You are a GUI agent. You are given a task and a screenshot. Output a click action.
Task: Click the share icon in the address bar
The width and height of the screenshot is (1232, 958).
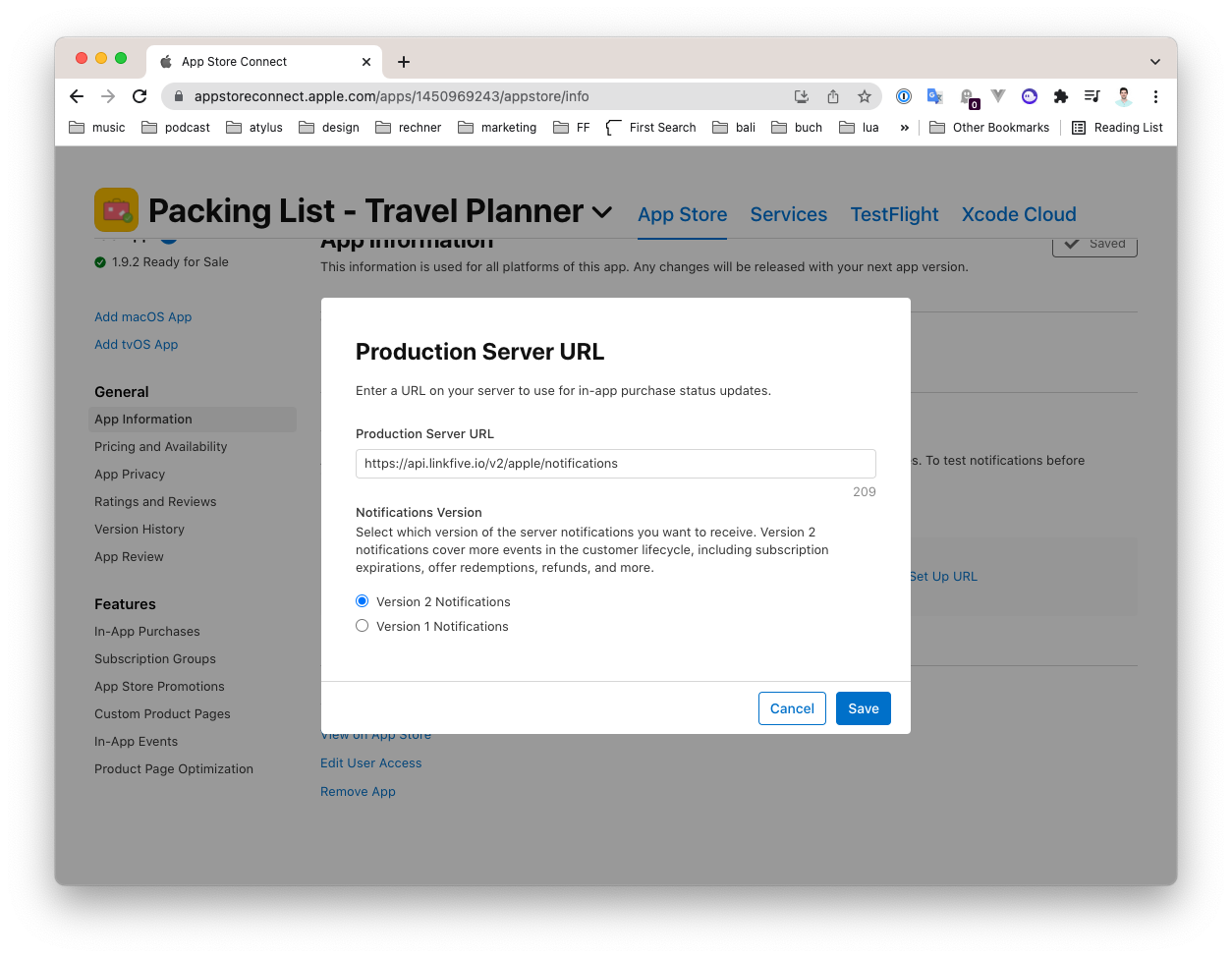tap(833, 96)
